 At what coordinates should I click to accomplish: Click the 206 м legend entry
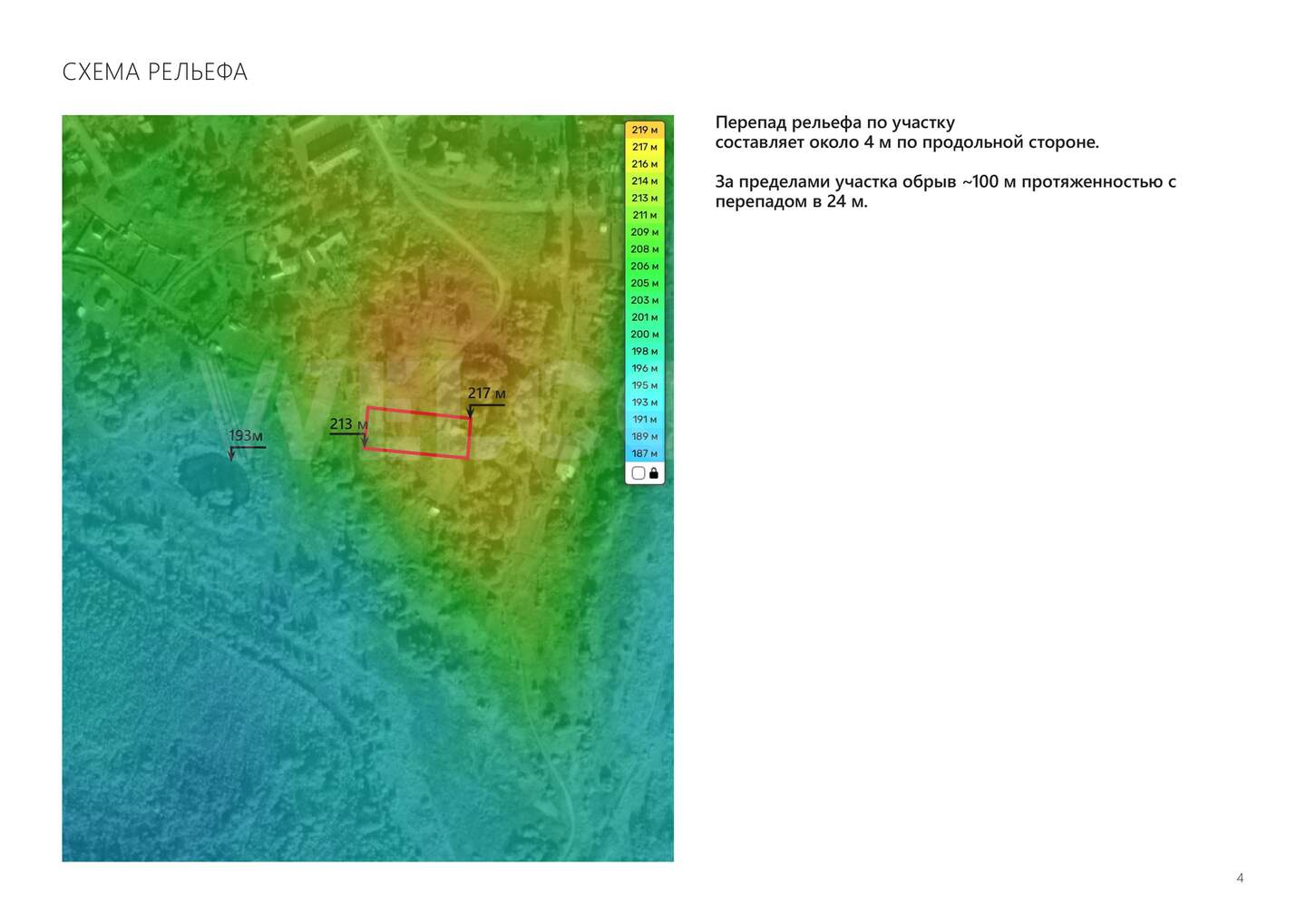click(645, 266)
